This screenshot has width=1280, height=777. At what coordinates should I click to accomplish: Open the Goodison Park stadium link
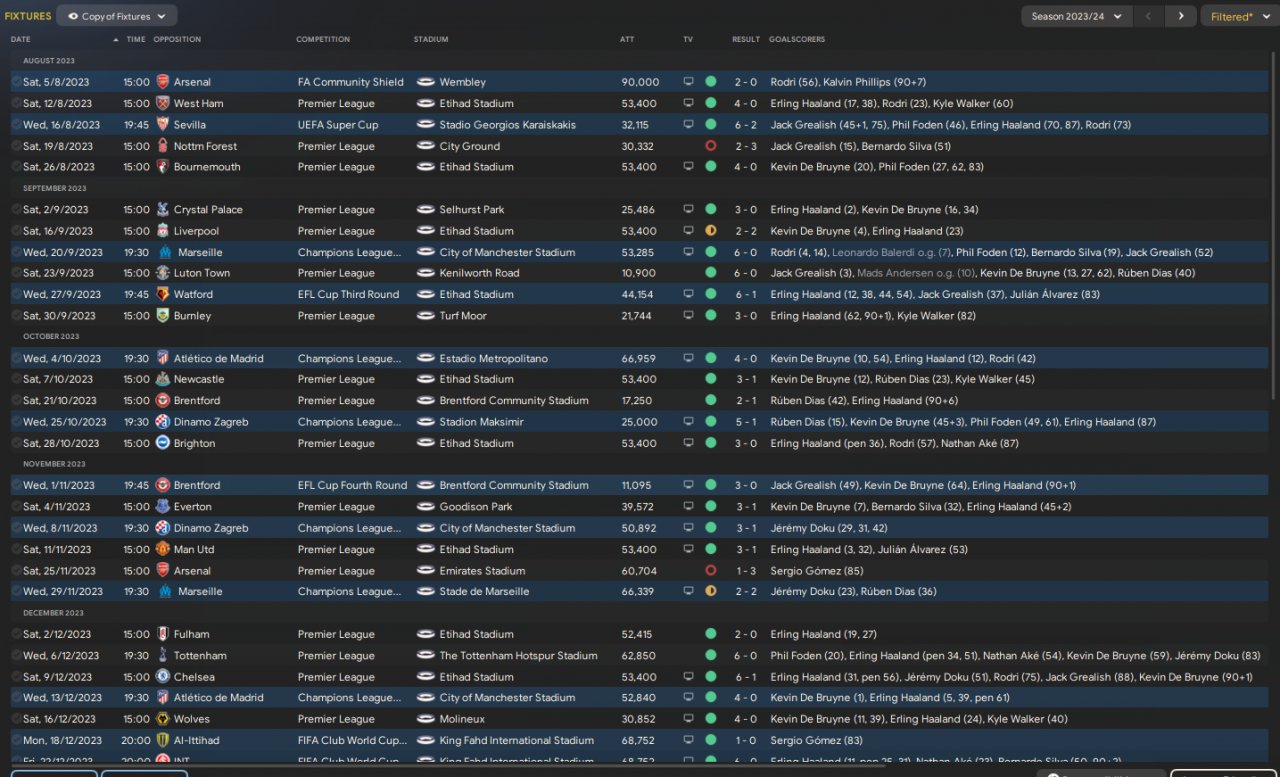pos(475,507)
